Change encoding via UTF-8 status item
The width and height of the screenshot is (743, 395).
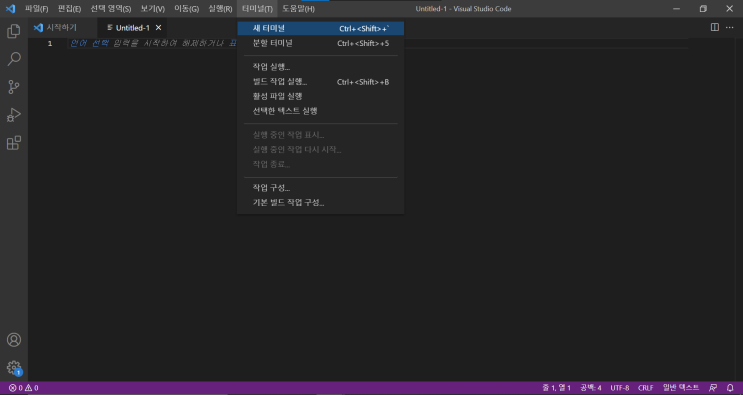pyautogui.click(x=619, y=388)
